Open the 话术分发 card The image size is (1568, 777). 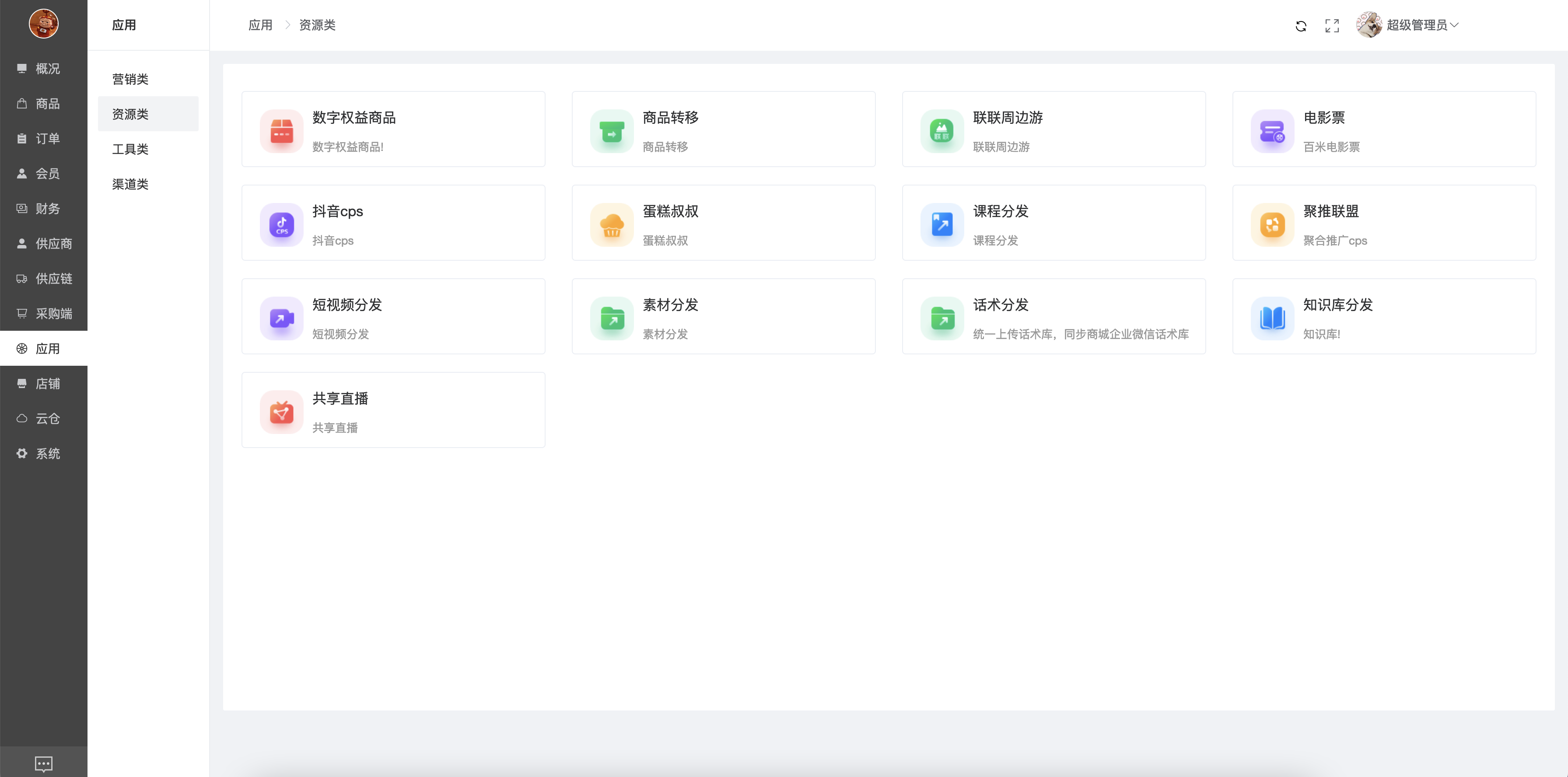(1053, 316)
